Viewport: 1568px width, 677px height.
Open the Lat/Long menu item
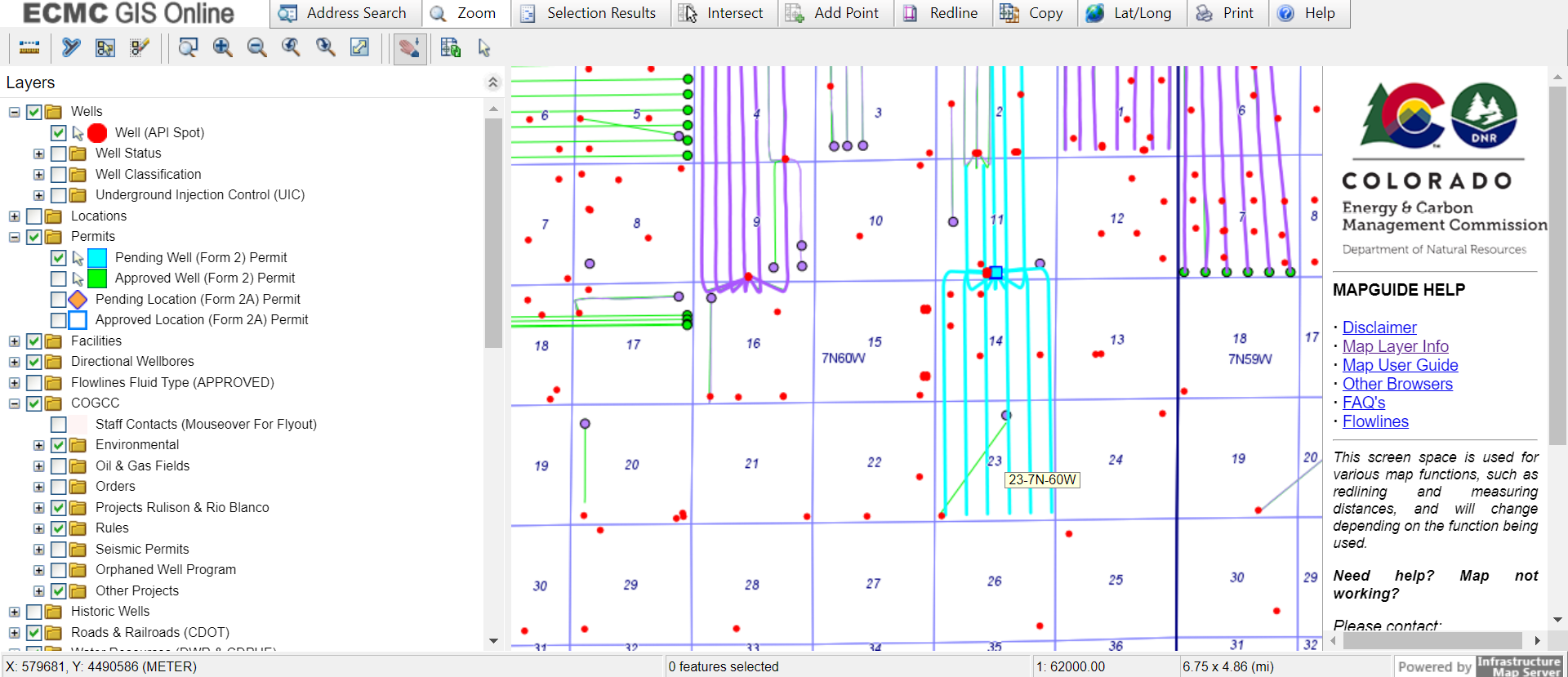click(x=1131, y=13)
